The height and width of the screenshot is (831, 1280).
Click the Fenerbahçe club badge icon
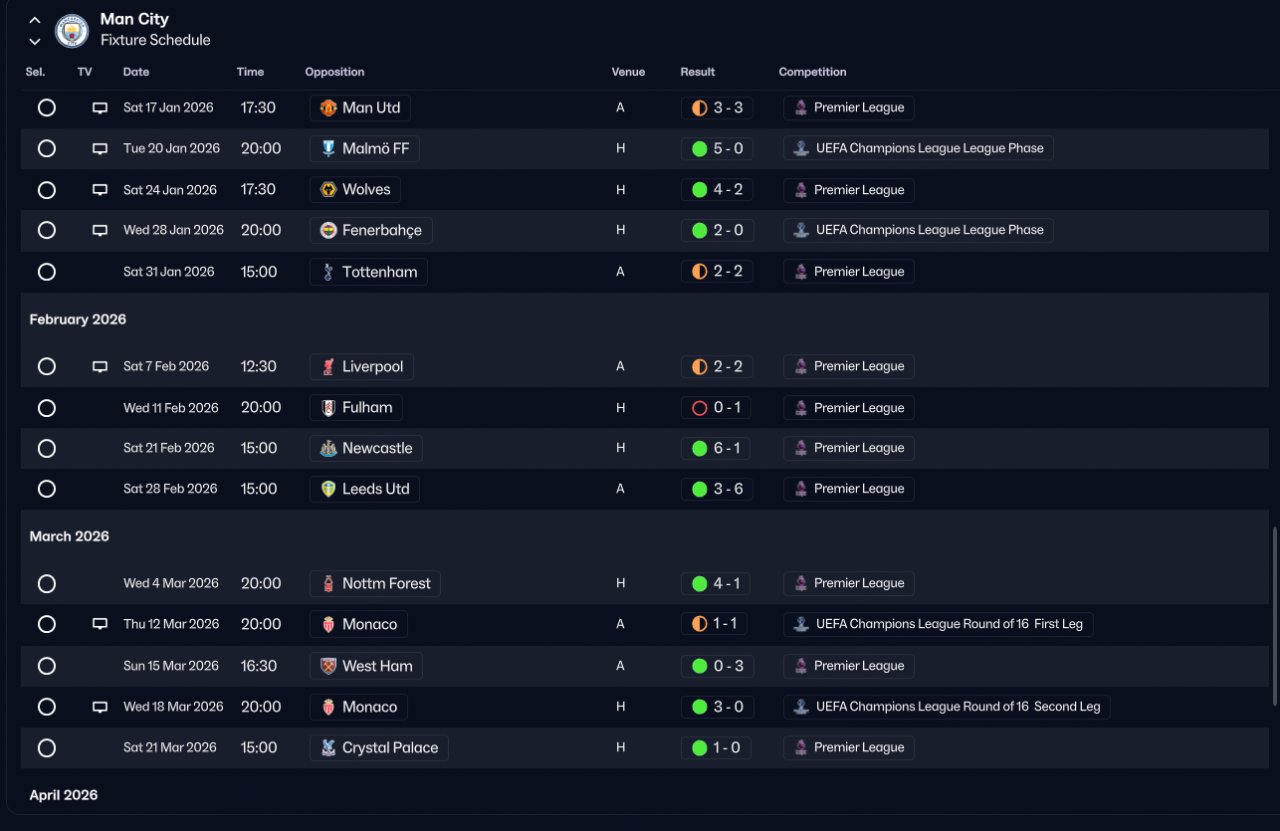pos(328,231)
